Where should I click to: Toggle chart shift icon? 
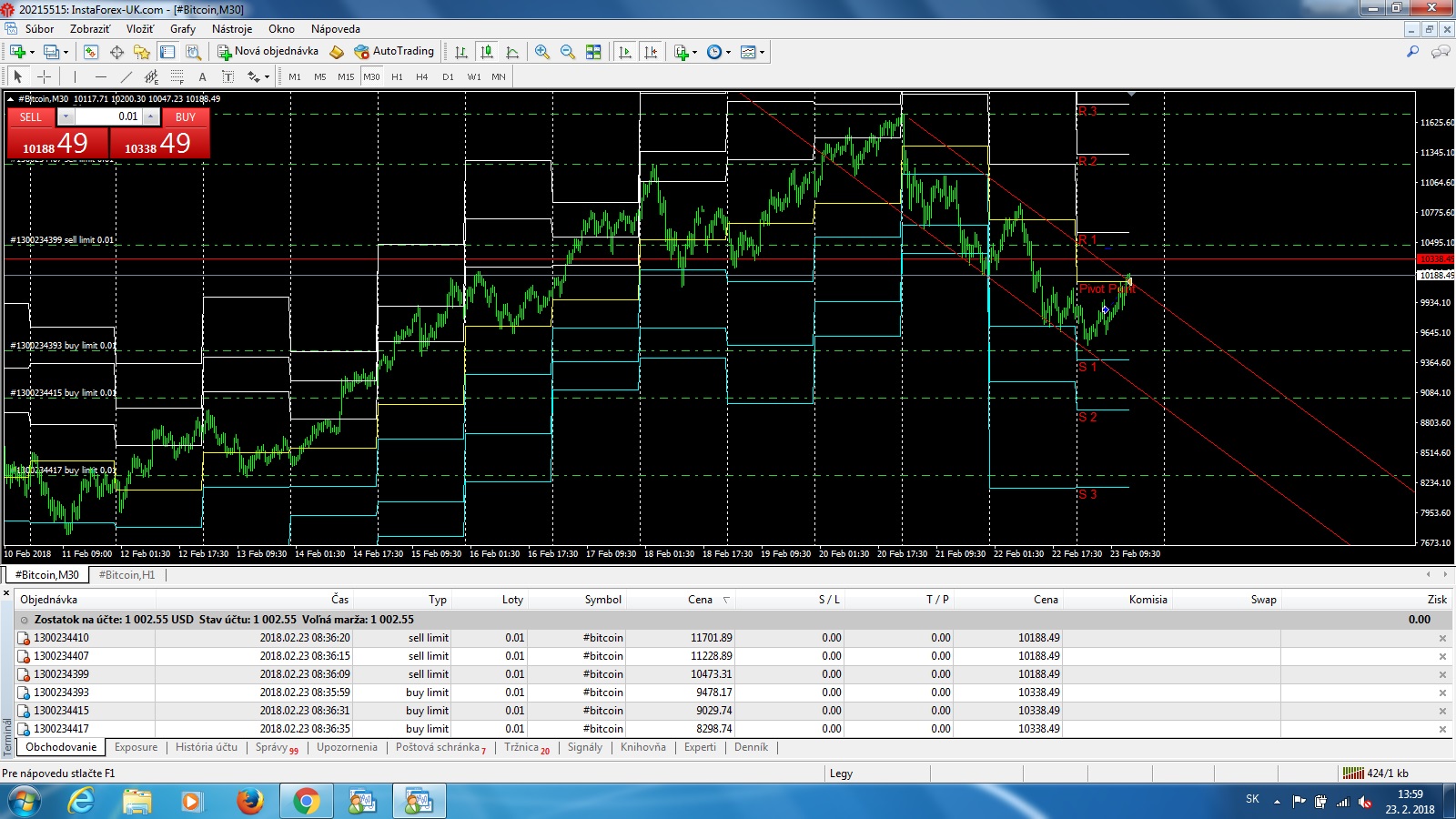click(x=651, y=52)
